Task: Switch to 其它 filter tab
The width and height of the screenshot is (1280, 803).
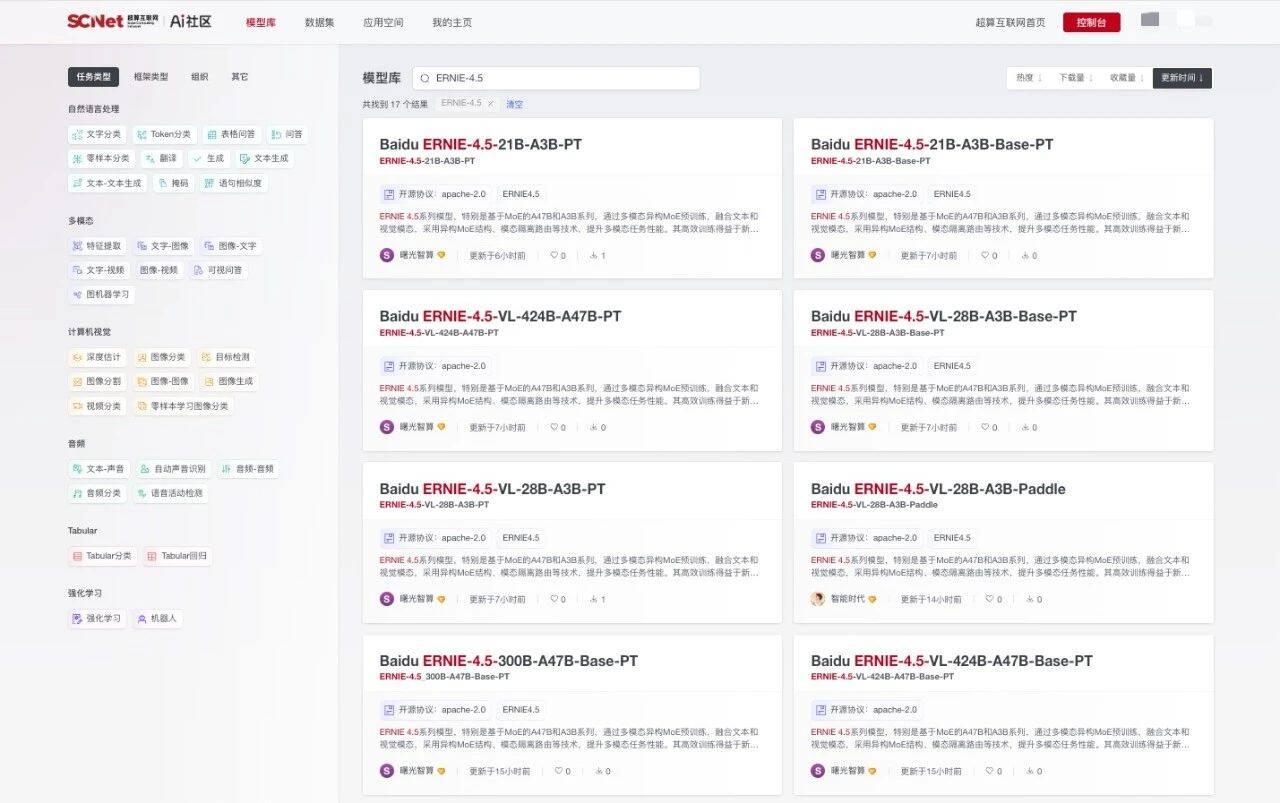Action: click(240, 77)
